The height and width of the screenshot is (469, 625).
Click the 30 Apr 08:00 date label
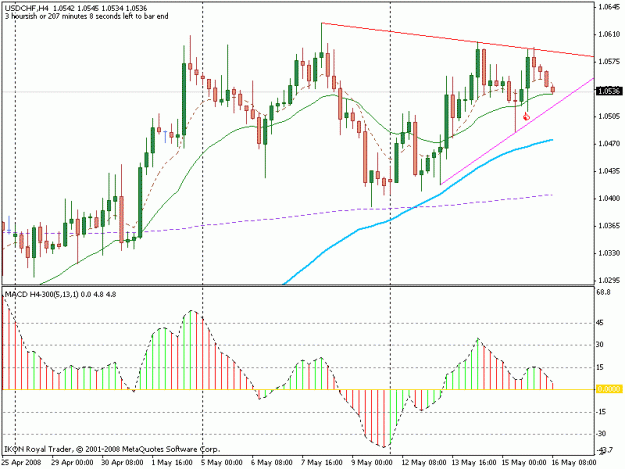(122, 462)
